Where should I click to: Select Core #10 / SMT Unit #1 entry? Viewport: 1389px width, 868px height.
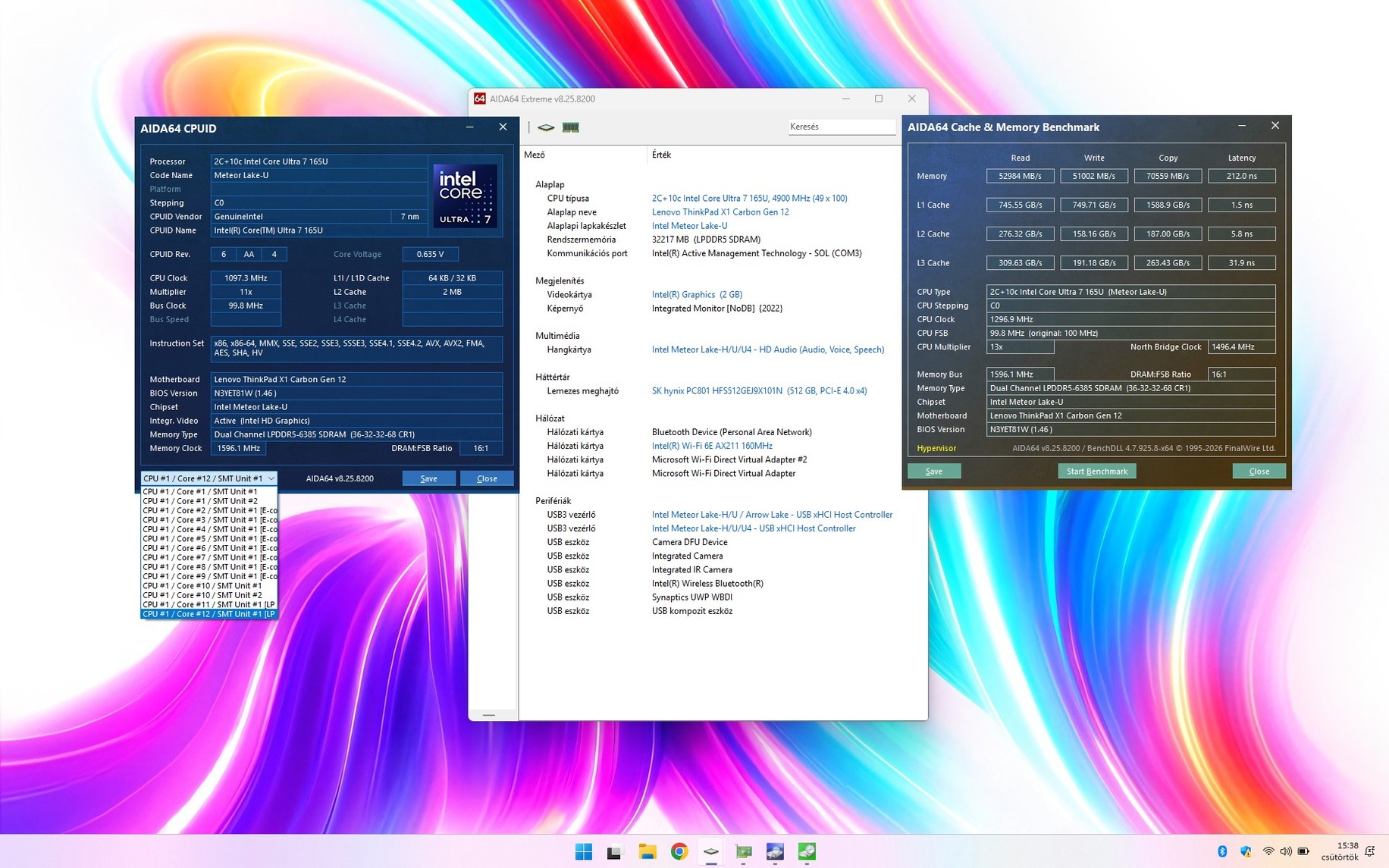[x=209, y=586]
